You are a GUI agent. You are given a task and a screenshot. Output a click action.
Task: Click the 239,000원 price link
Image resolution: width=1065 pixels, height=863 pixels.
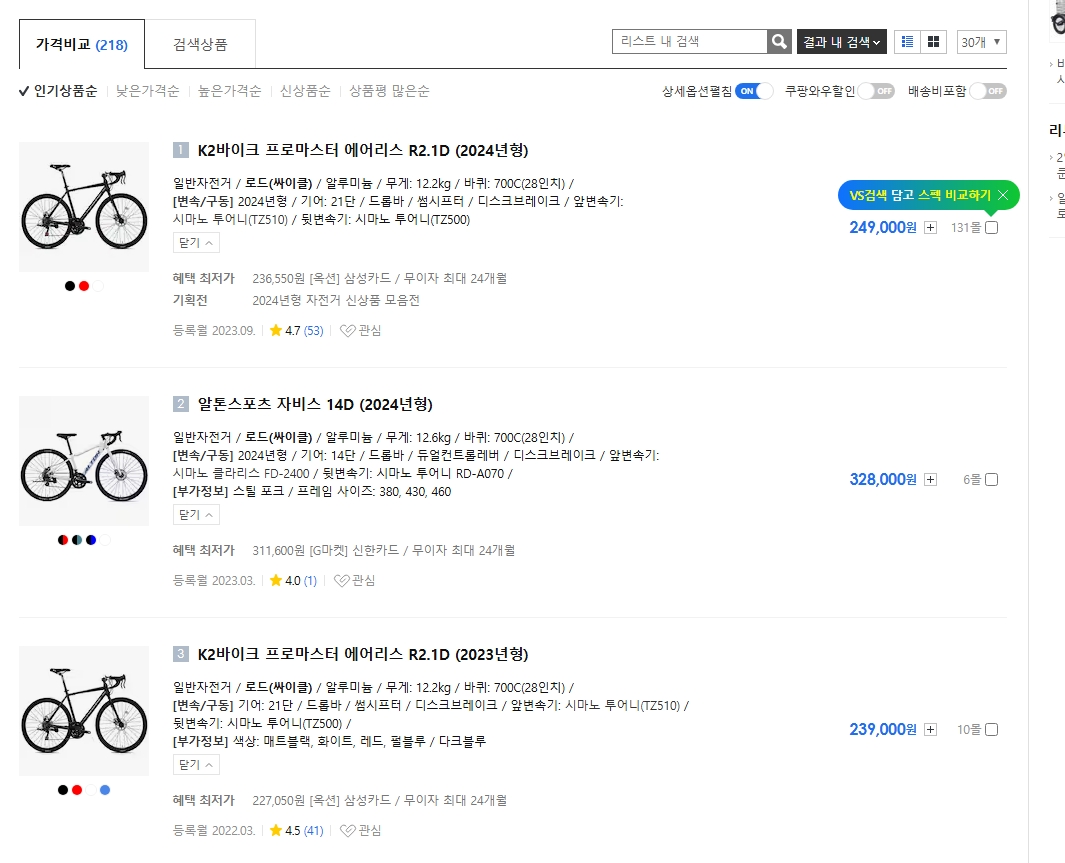point(883,729)
